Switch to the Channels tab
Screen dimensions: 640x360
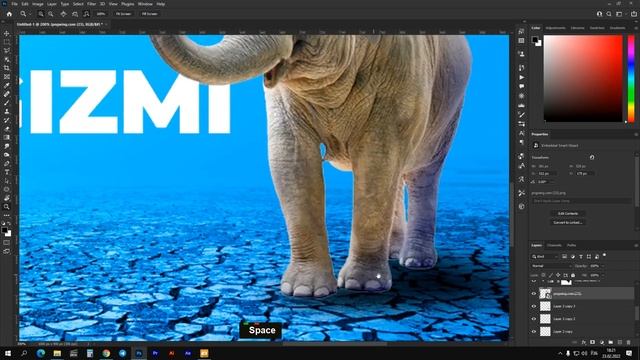[554, 245]
